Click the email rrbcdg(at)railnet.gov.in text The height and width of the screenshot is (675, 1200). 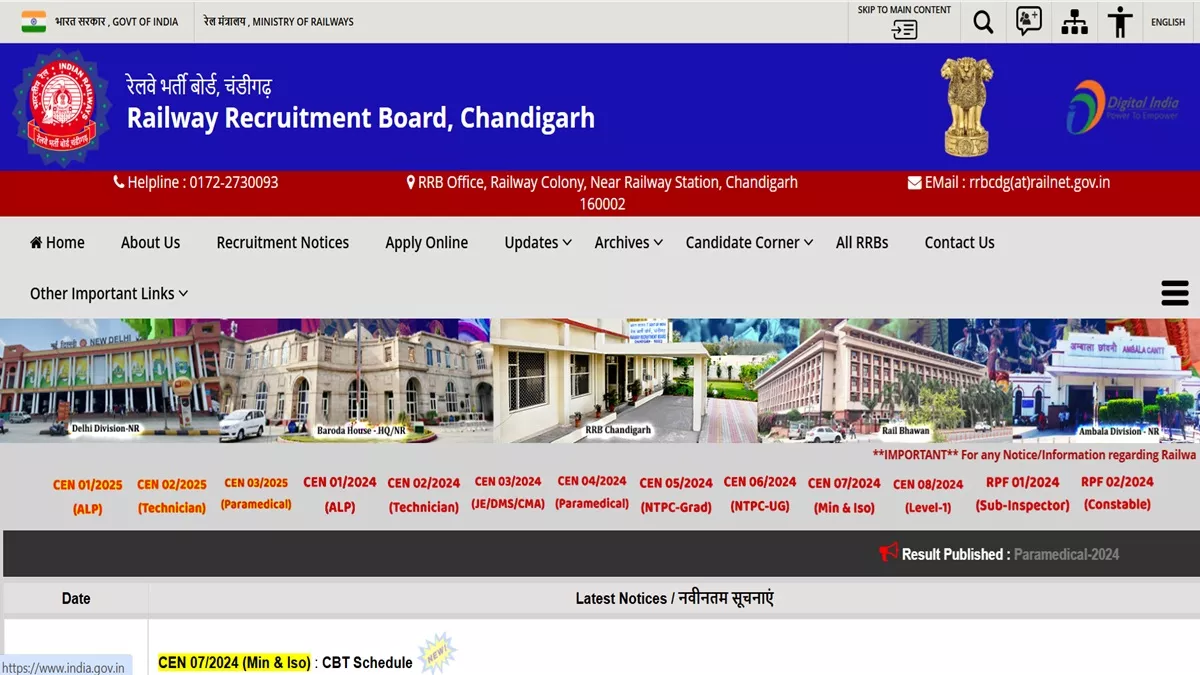(1017, 182)
